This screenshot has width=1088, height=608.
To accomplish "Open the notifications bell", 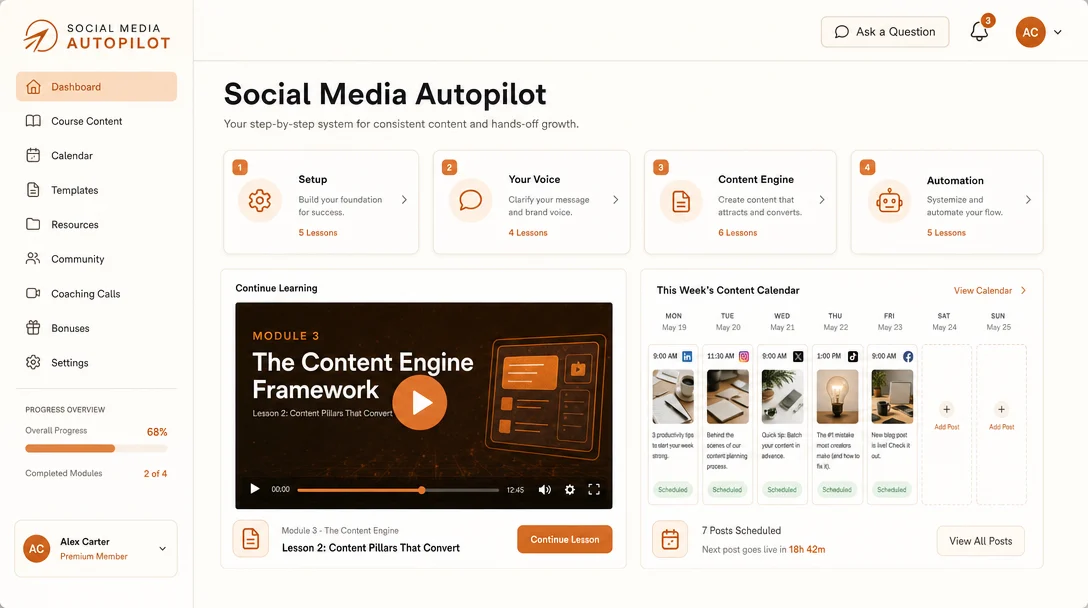I will [979, 32].
